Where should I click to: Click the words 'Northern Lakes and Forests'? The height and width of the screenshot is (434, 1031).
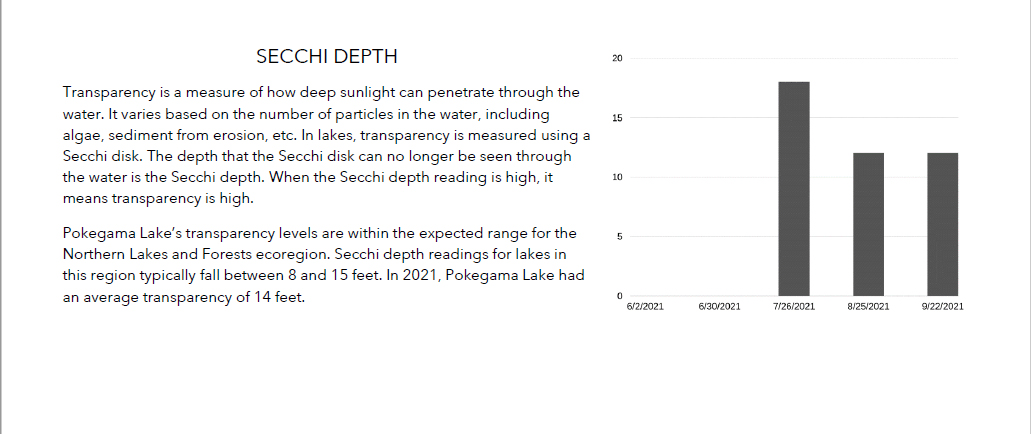[153, 254]
